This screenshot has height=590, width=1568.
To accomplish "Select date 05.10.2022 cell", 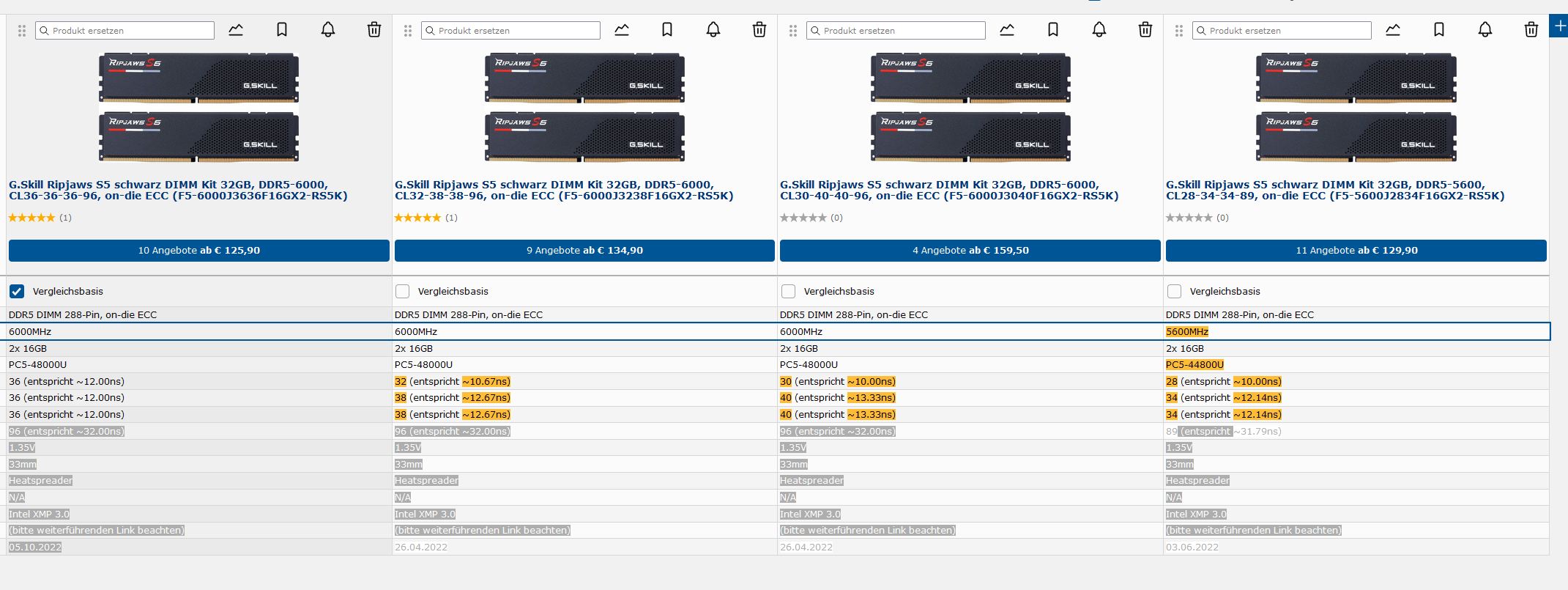I will 35,547.
